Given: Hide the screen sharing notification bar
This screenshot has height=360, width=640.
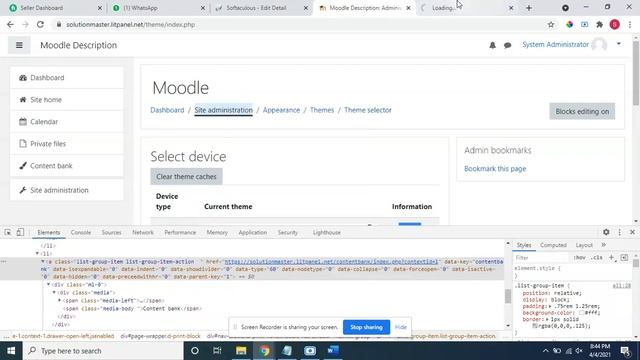Looking at the screenshot, I should coord(401,327).
